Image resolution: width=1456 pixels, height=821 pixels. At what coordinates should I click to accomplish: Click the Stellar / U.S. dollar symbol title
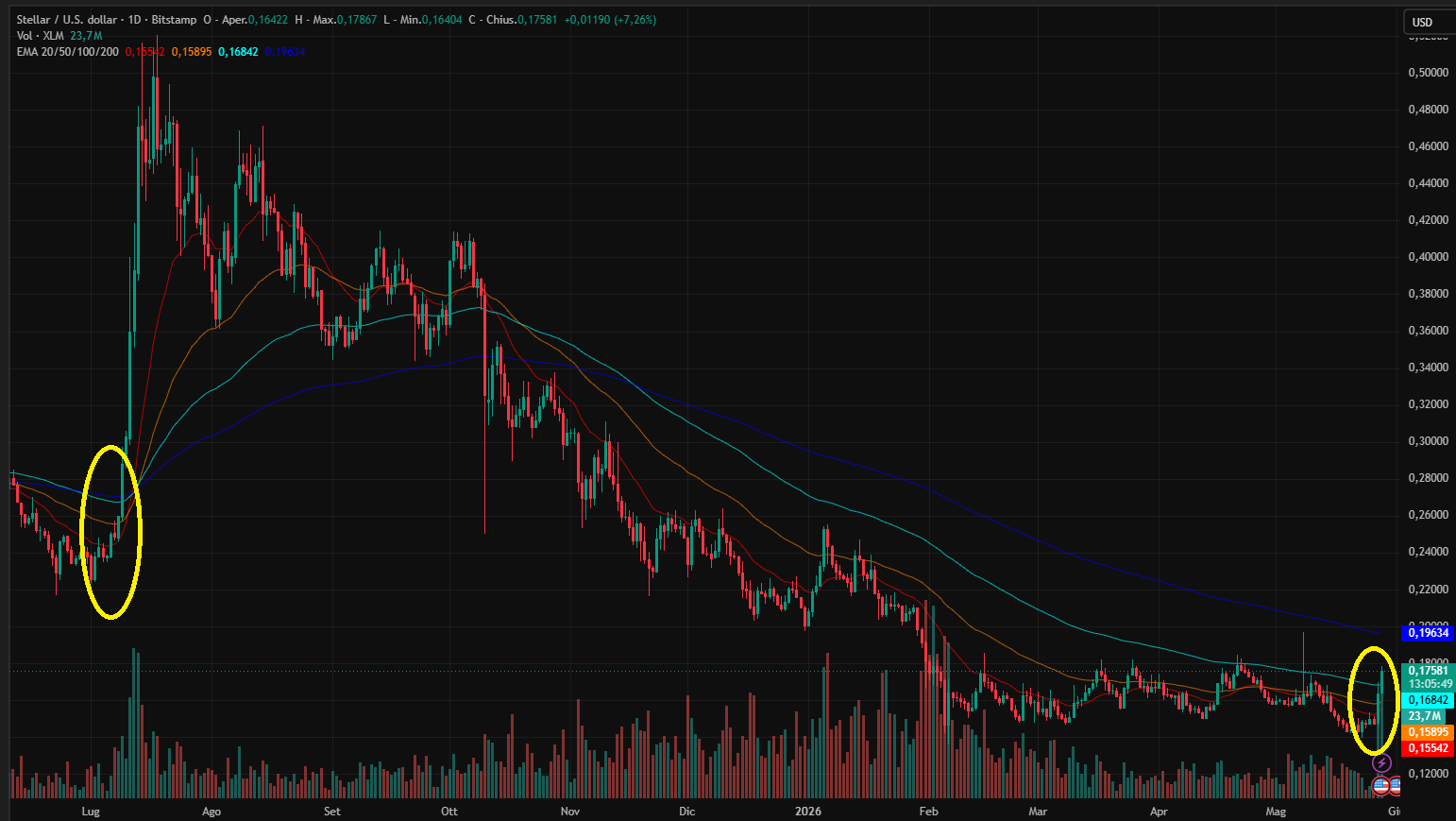67,20
